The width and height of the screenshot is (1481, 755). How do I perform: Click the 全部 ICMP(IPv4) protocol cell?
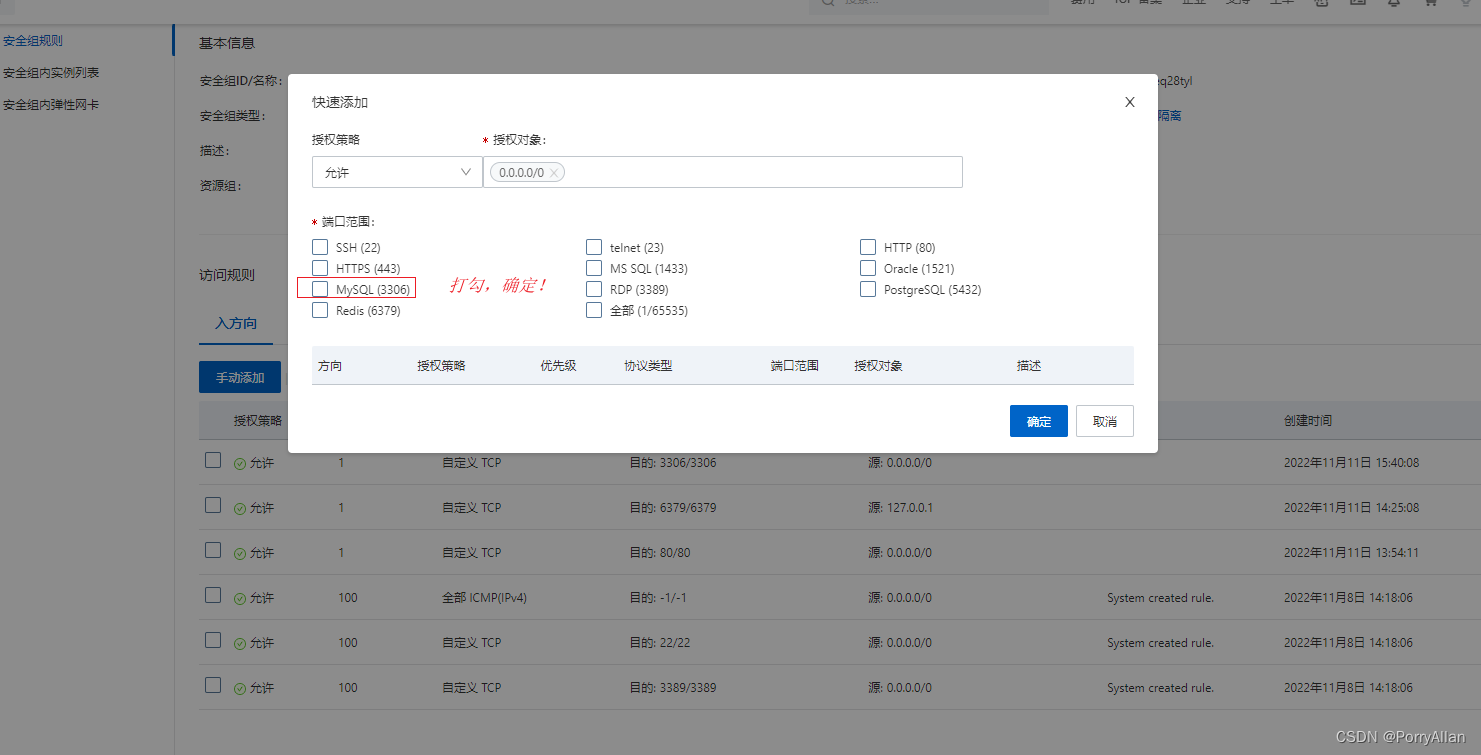485,598
